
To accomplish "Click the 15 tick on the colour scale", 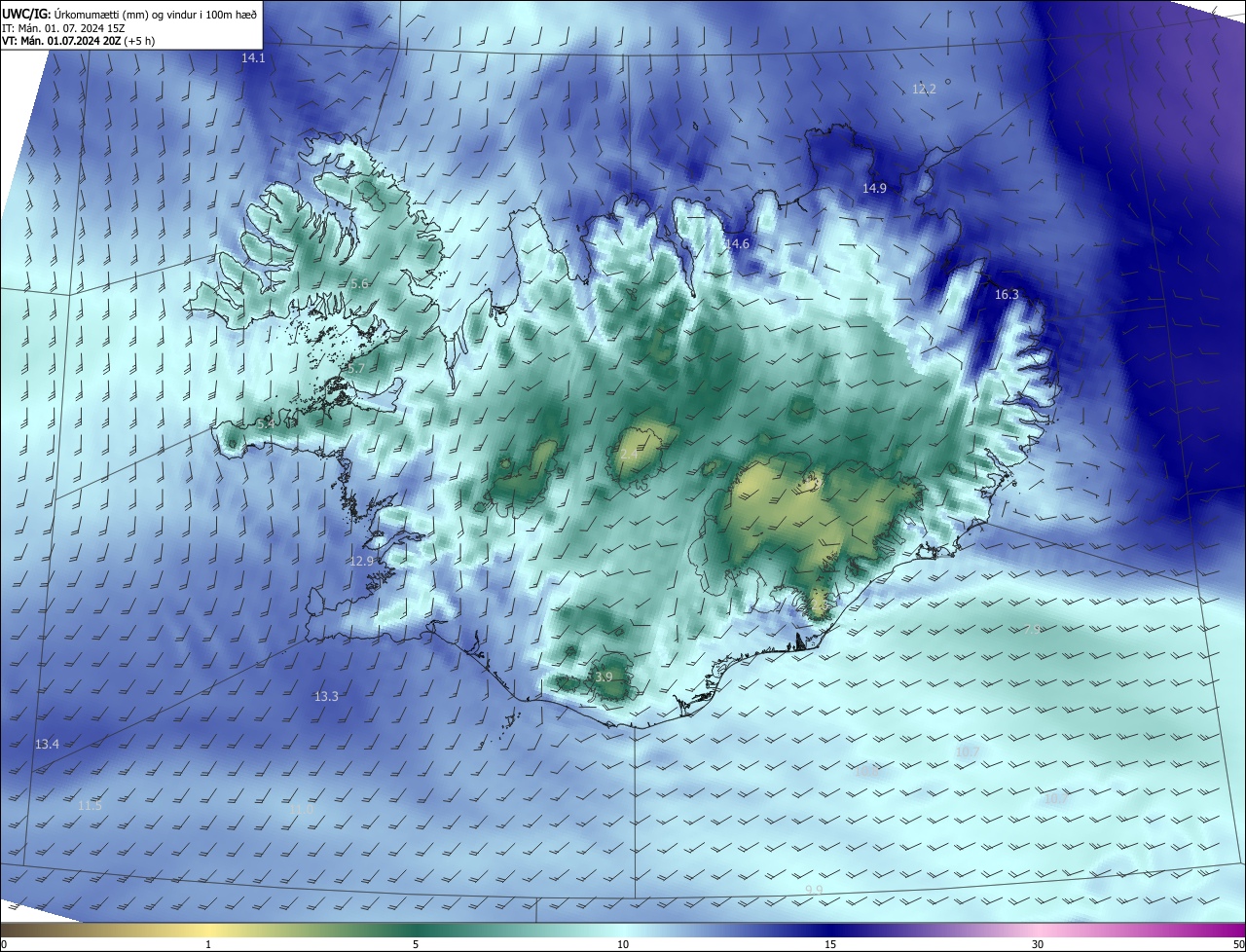I will click(830, 944).
